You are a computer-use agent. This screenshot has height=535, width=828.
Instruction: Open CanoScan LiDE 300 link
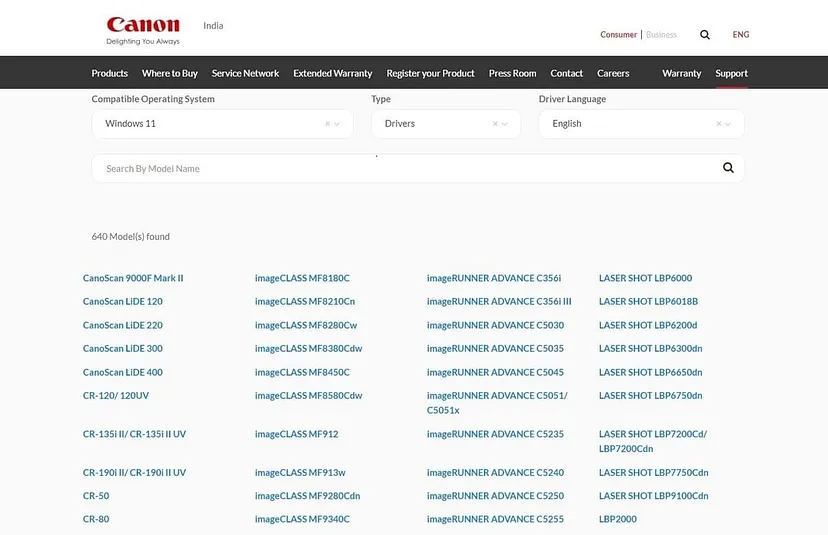pos(123,348)
